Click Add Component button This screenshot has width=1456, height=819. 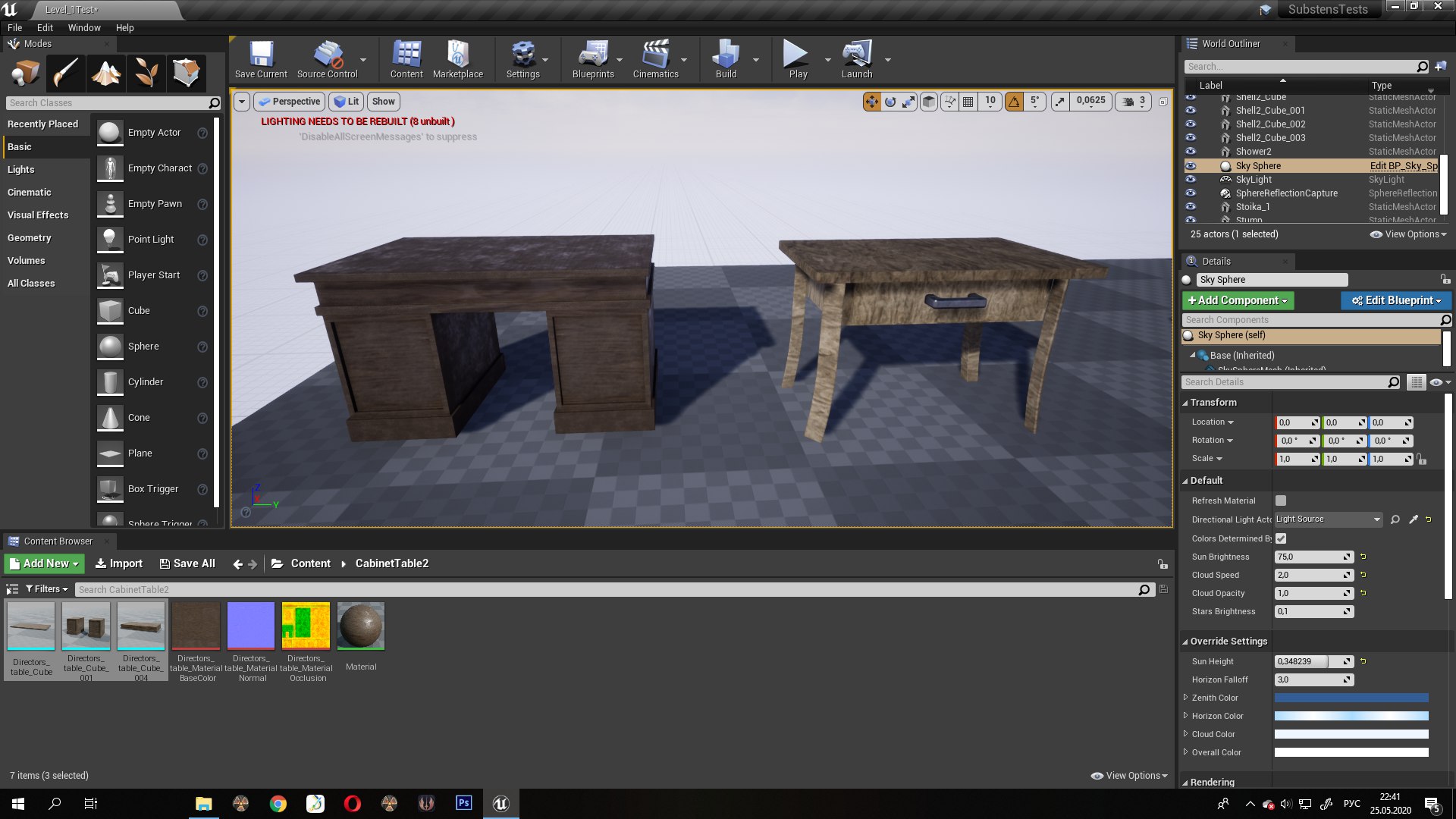click(x=1238, y=301)
